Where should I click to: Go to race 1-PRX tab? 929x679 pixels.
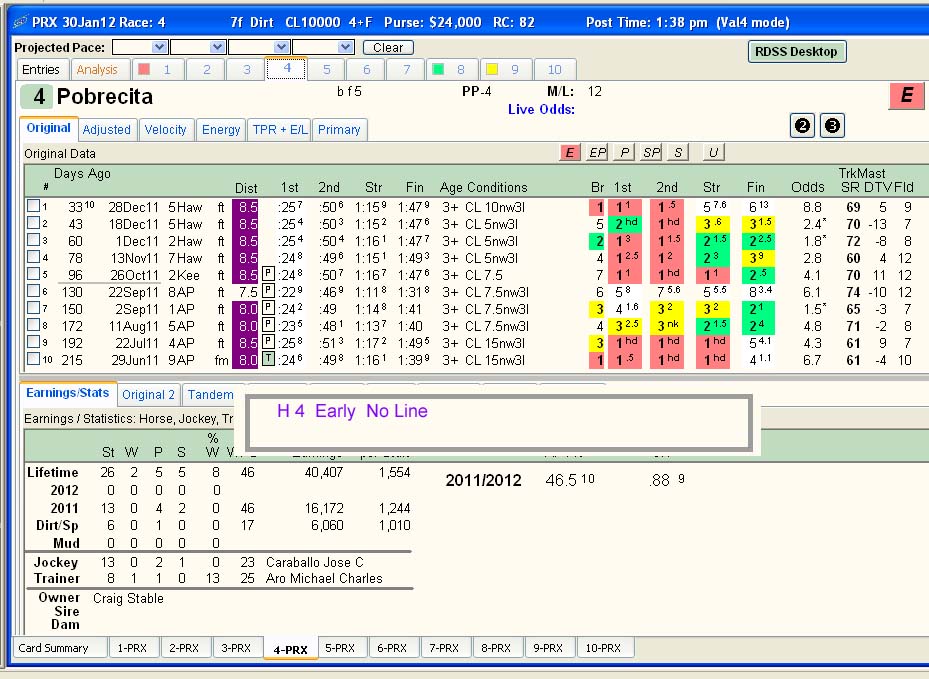(133, 648)
